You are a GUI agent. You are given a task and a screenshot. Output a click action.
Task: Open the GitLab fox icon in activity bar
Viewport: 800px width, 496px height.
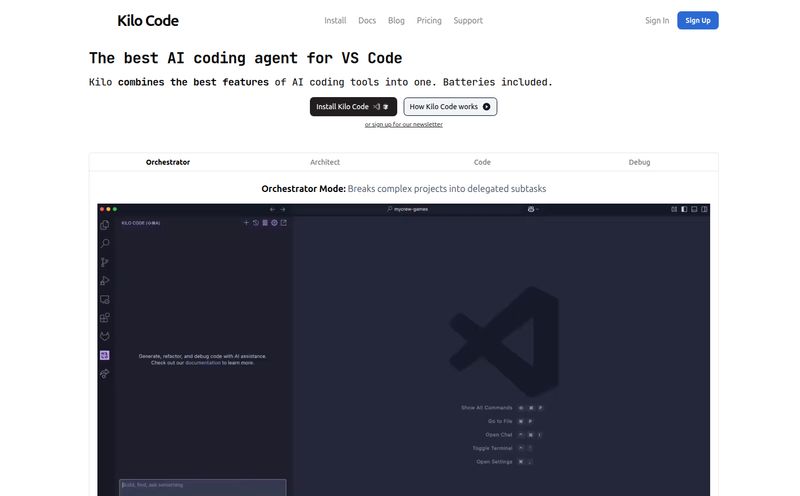coord(105,336)
